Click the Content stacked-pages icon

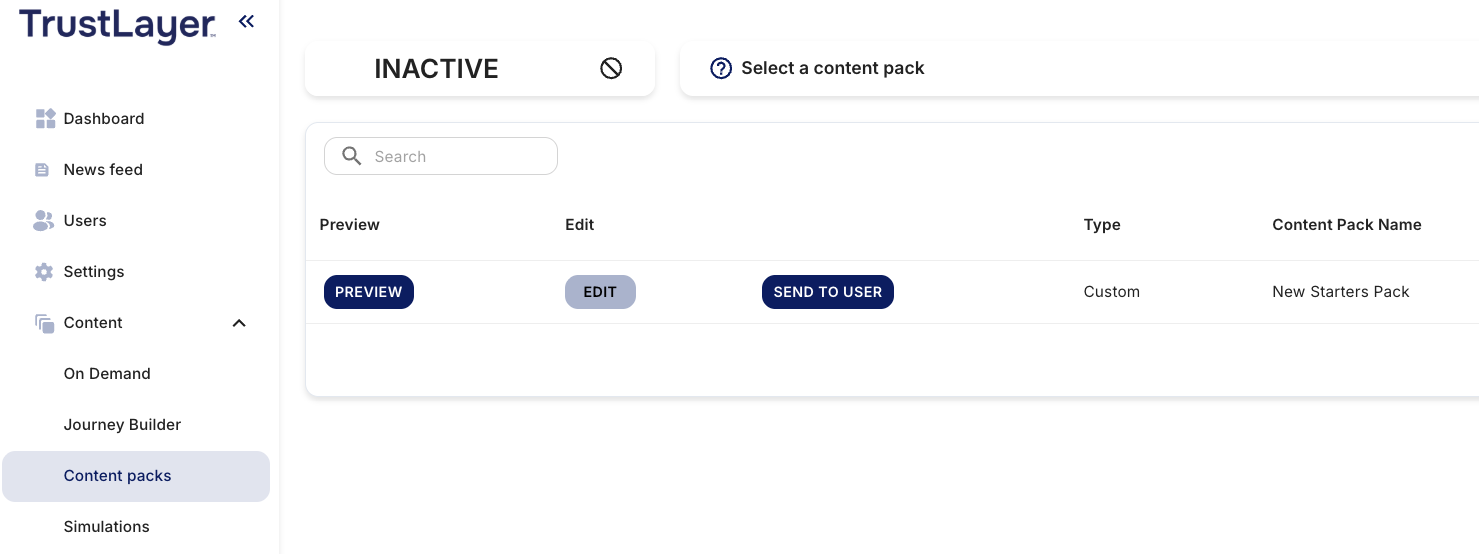44,323
